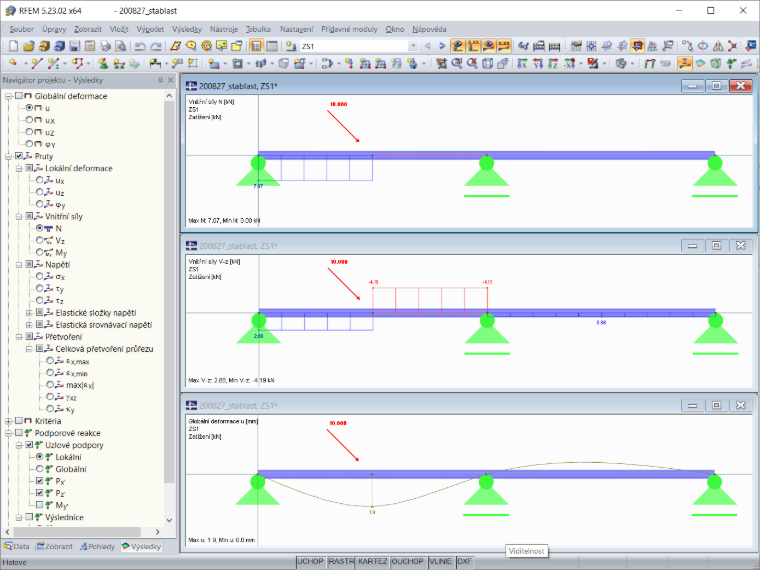The width and height of the screenshot is (760, 570).
Task: Click the view in Z direction icon
Action: (x=554, y=63)
